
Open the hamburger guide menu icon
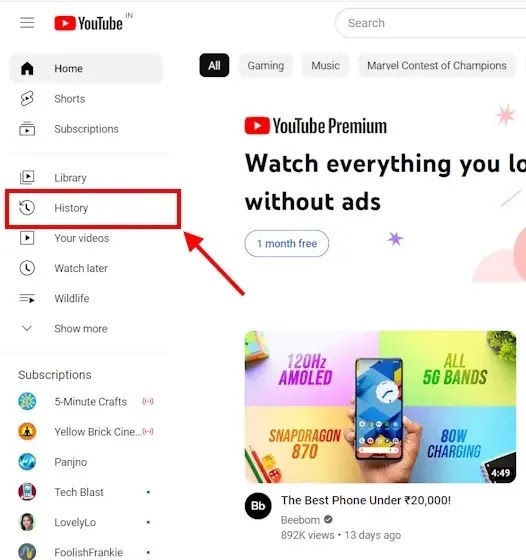coord(27,23)
